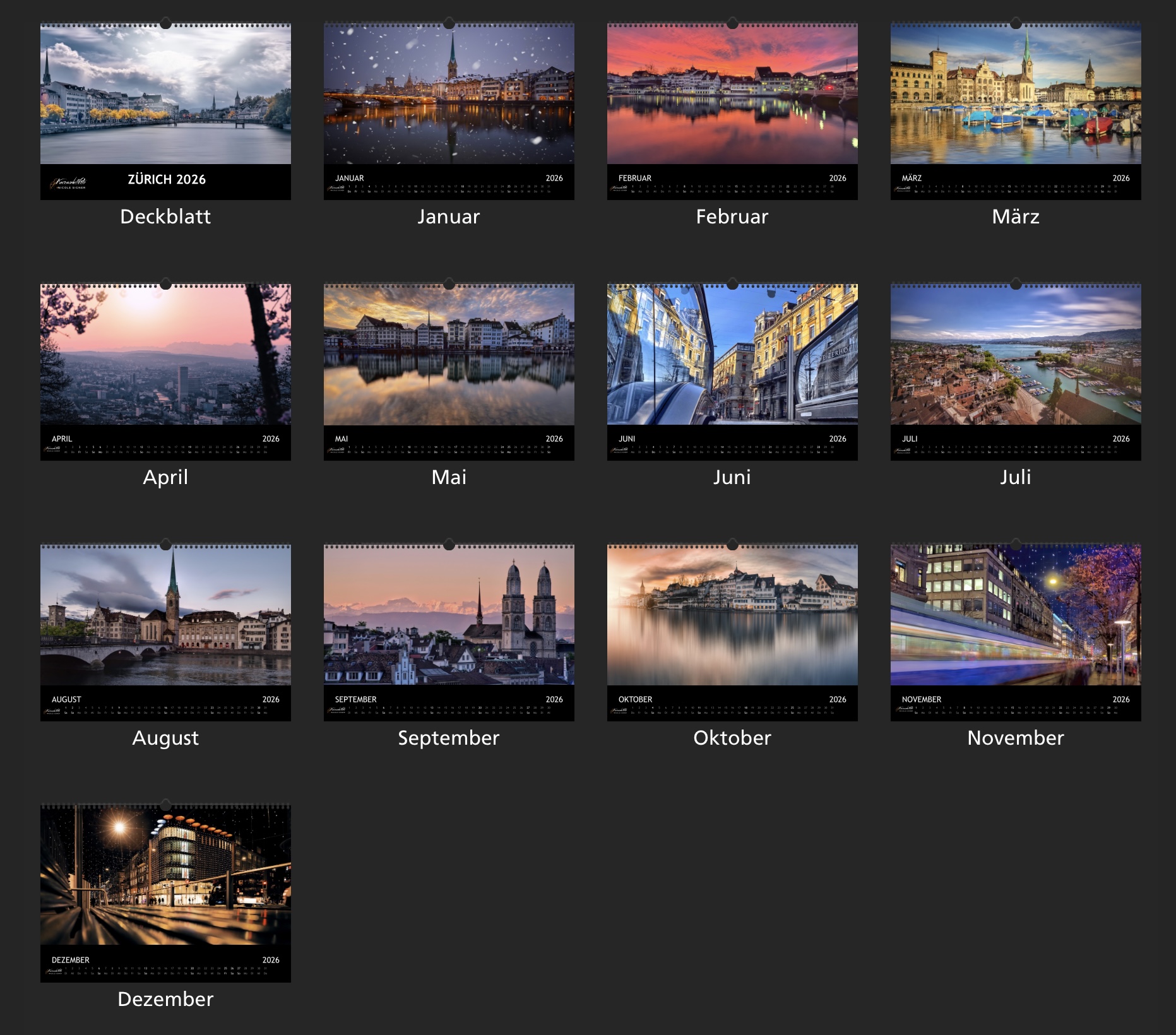
Task: Click the Dezember caption label
Action: (x=165, y=999)
